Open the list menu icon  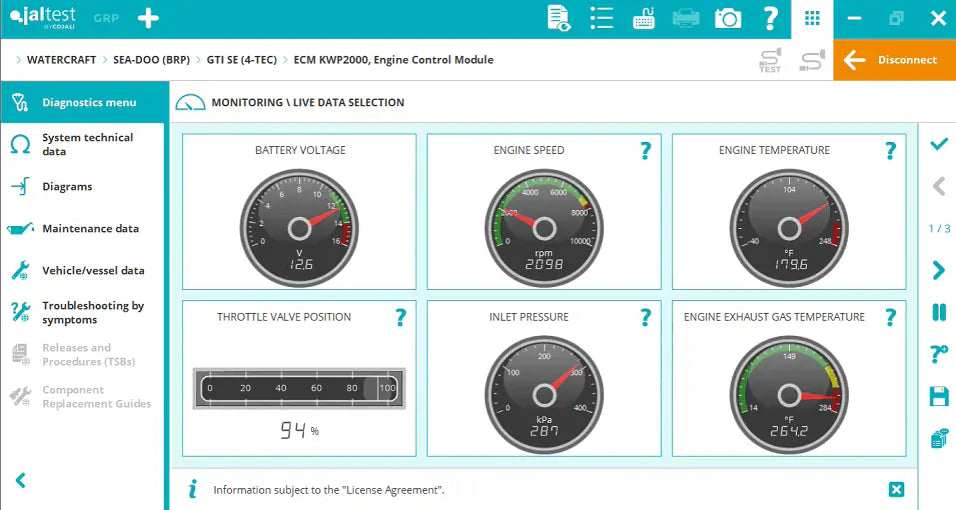pyautogui.click(x=601, y=18)
